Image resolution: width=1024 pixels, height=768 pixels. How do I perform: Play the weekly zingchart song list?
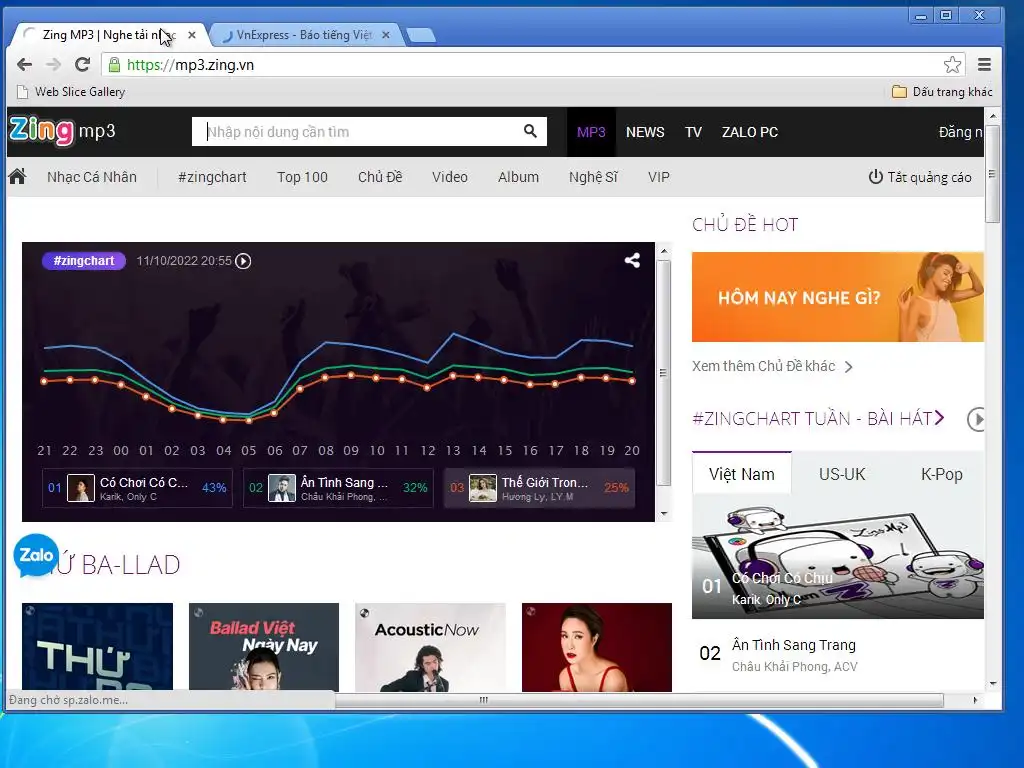976,419
